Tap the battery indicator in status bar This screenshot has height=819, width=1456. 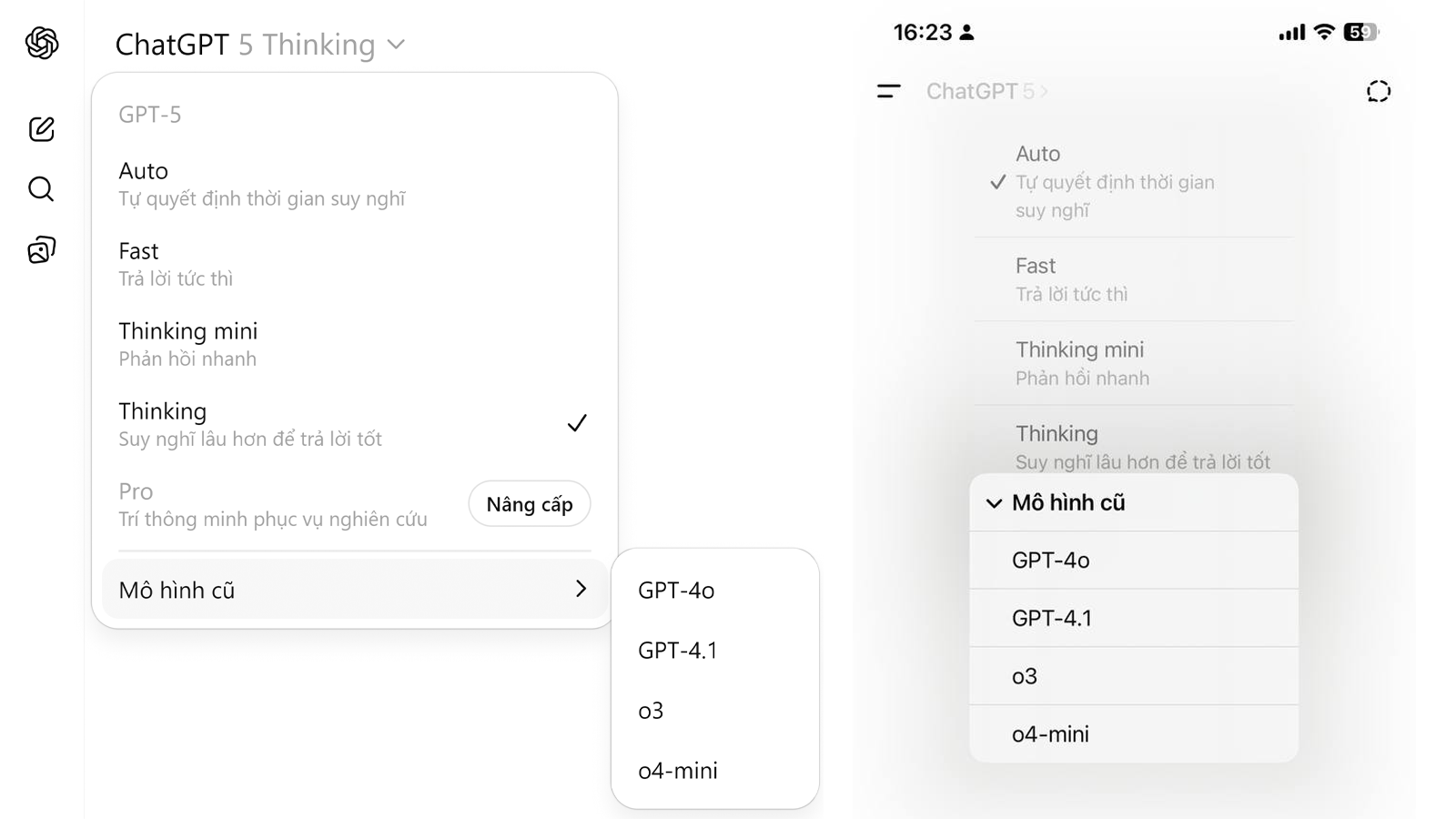[1361, 33]
